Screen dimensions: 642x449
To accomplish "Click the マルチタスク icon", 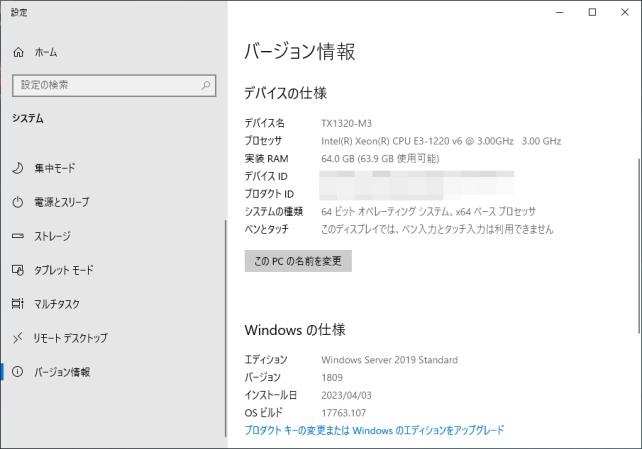I will (x=18, y=304).
